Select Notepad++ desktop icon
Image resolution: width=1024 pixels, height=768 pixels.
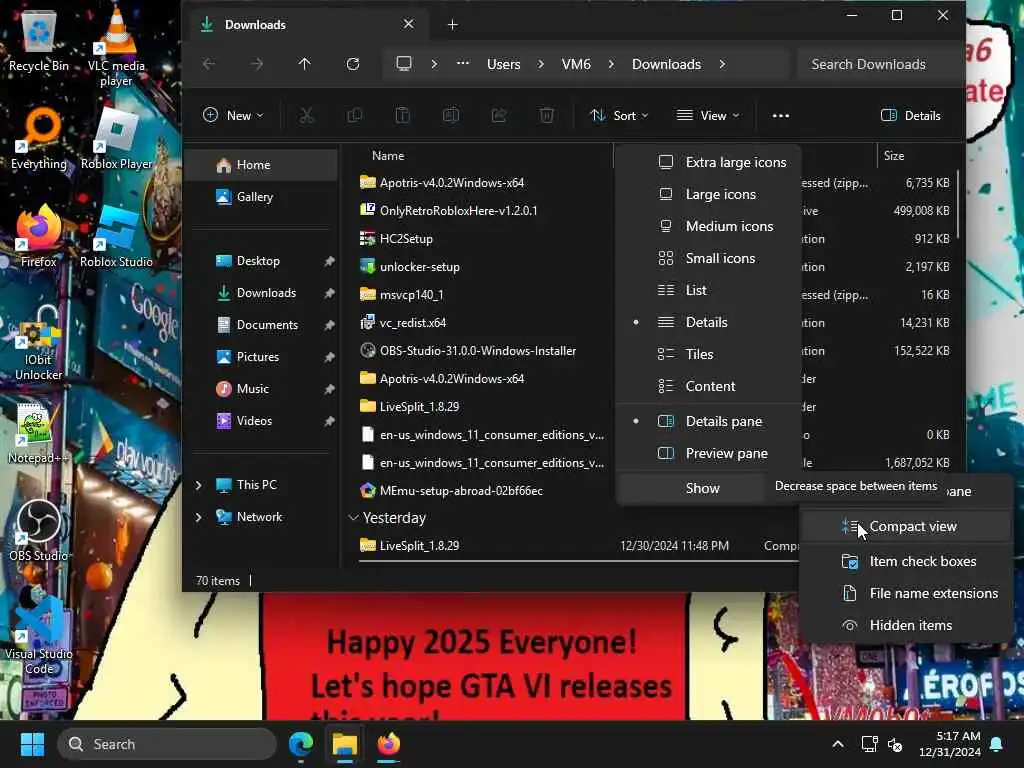(x=37, y=432)
